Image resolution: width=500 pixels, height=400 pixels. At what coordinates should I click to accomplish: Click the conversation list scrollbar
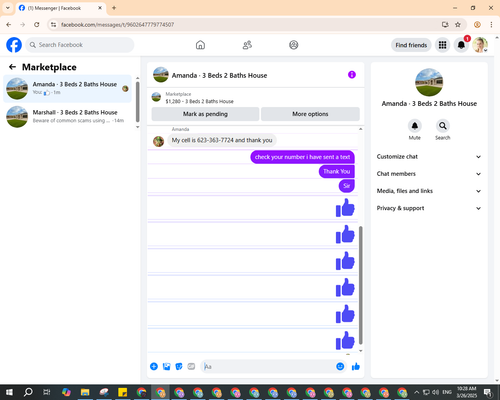pos(138,102)
